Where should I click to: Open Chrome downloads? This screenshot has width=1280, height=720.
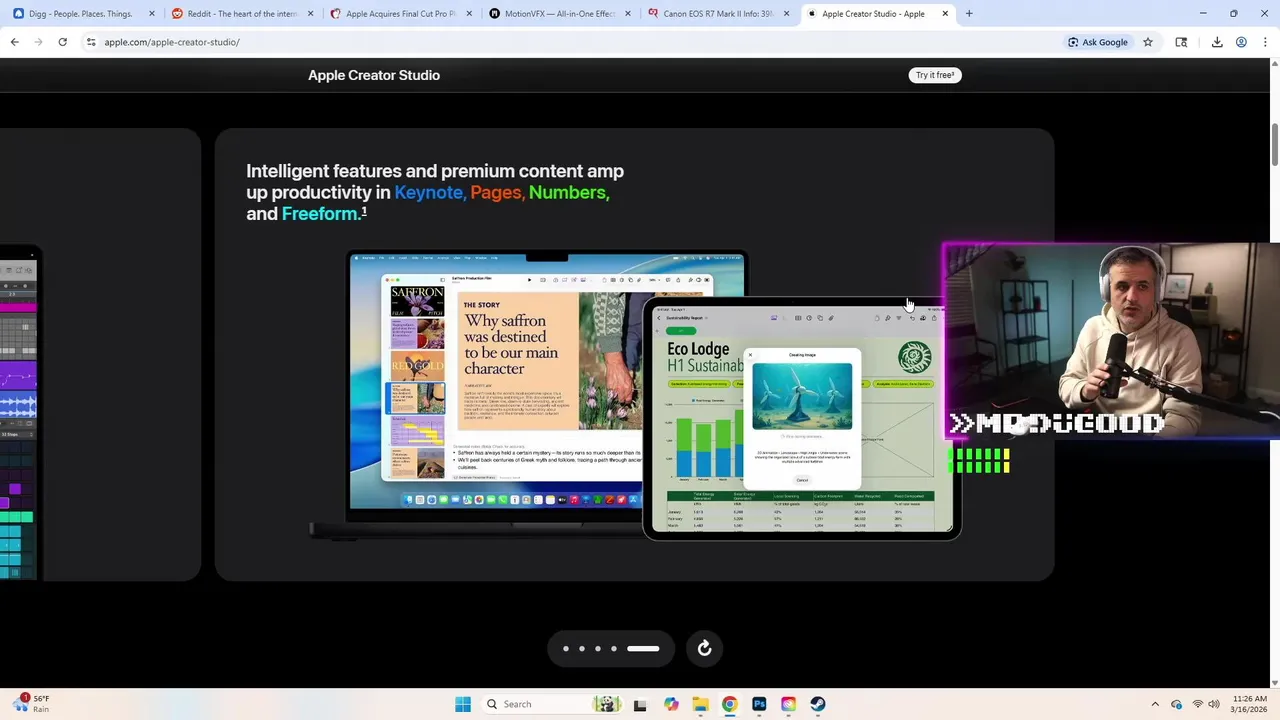pyautogui.click(x=1217, y=42)
